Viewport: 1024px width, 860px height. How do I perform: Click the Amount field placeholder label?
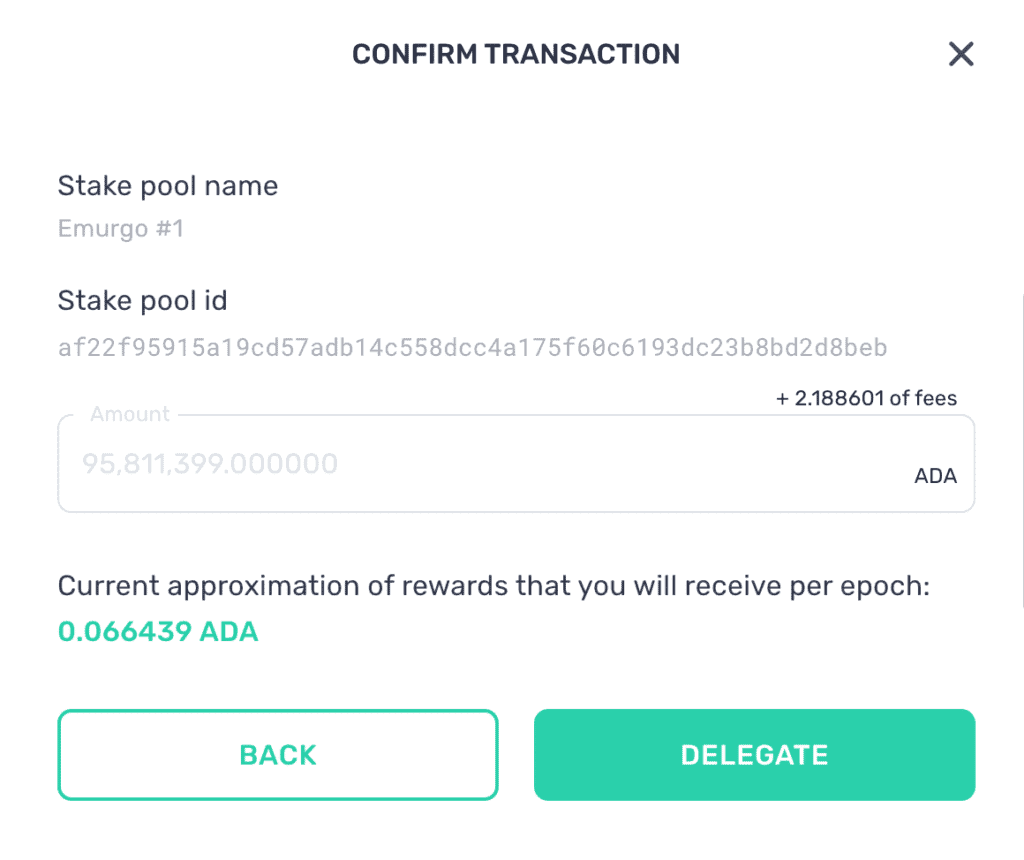coord(130,413)
